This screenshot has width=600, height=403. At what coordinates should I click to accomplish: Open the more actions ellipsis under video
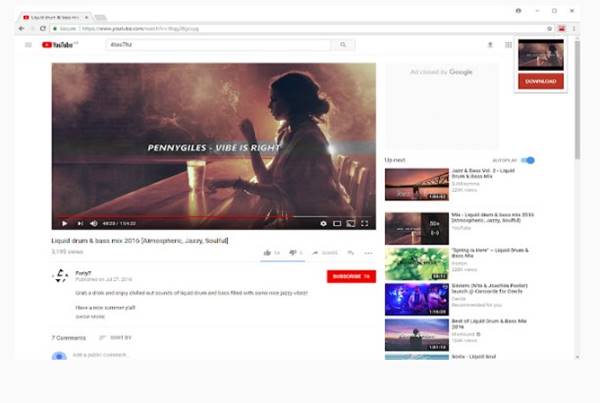pyautogui.click(x=368, y=253)
